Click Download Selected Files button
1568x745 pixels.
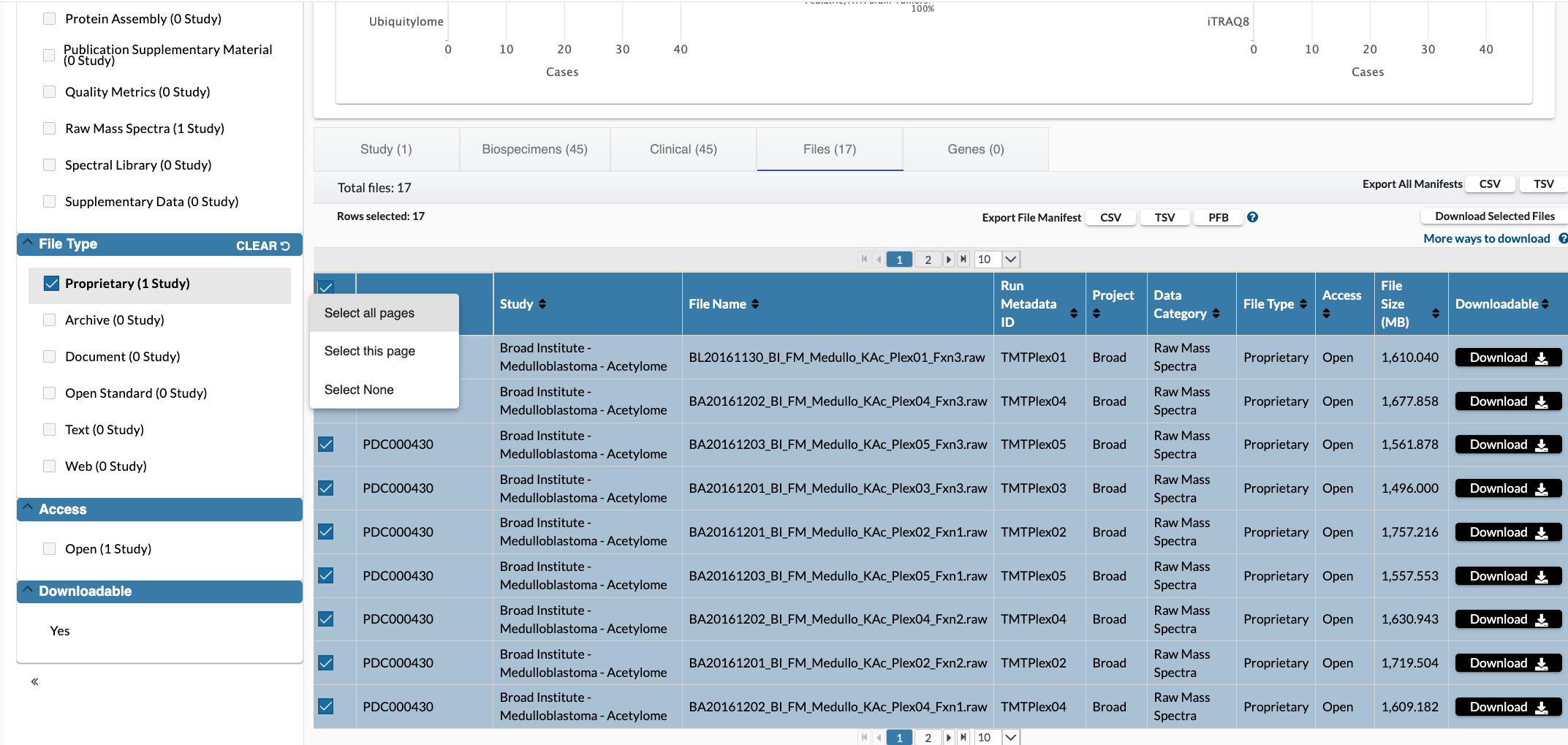pyautogui.click(x=1493, y=216)
